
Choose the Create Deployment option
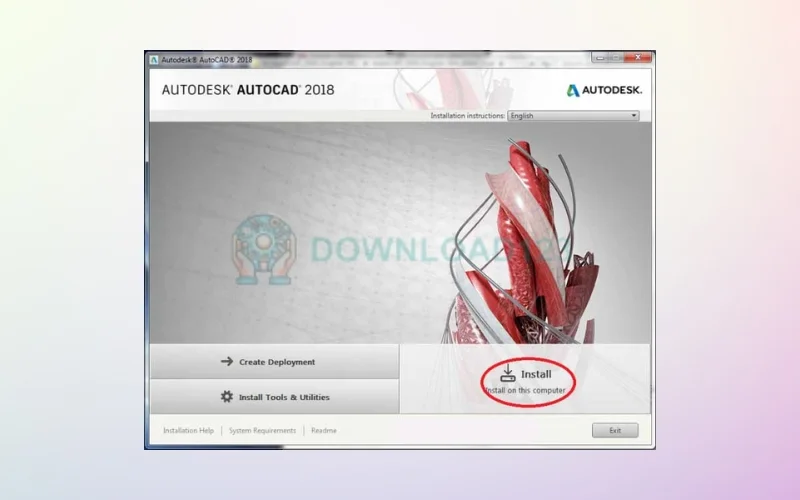[x=274, y=362]
